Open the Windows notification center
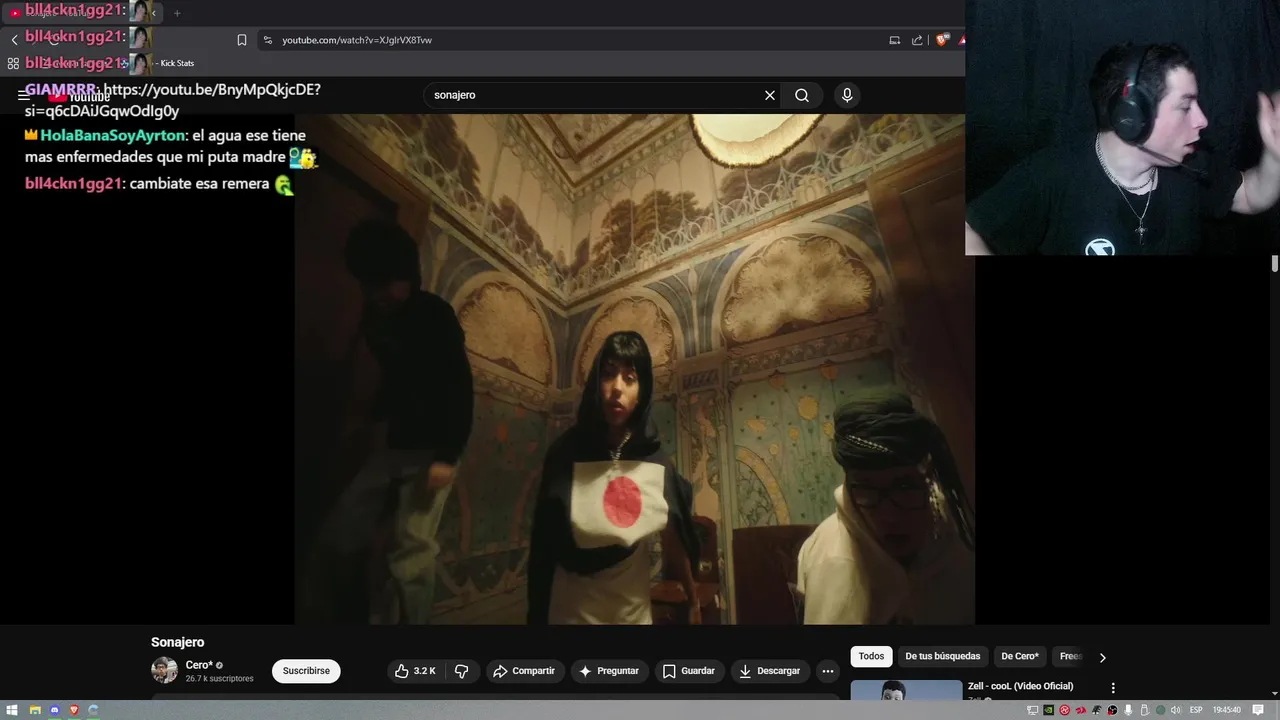 1258,710
